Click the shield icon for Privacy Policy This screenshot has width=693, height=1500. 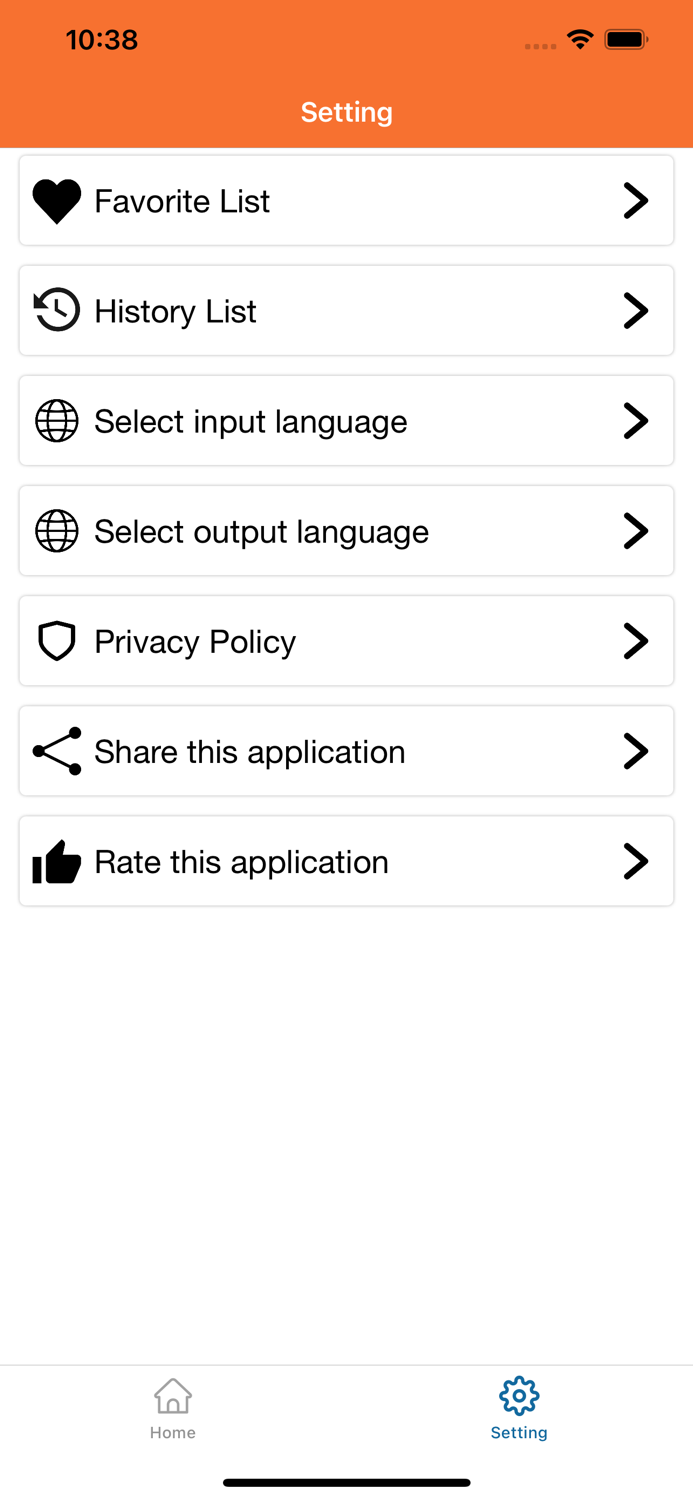57,641
